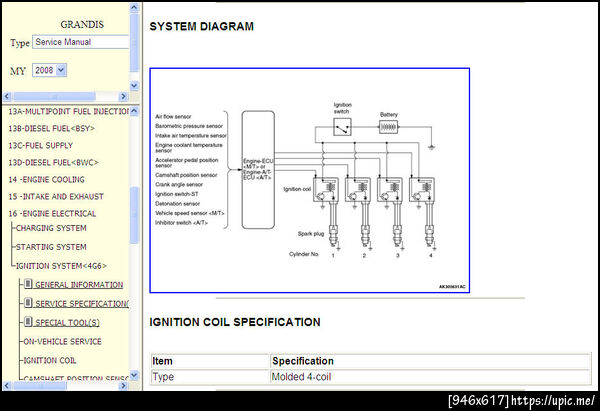Click the SYSTEM DIAGRAM heading

point(202,26)
